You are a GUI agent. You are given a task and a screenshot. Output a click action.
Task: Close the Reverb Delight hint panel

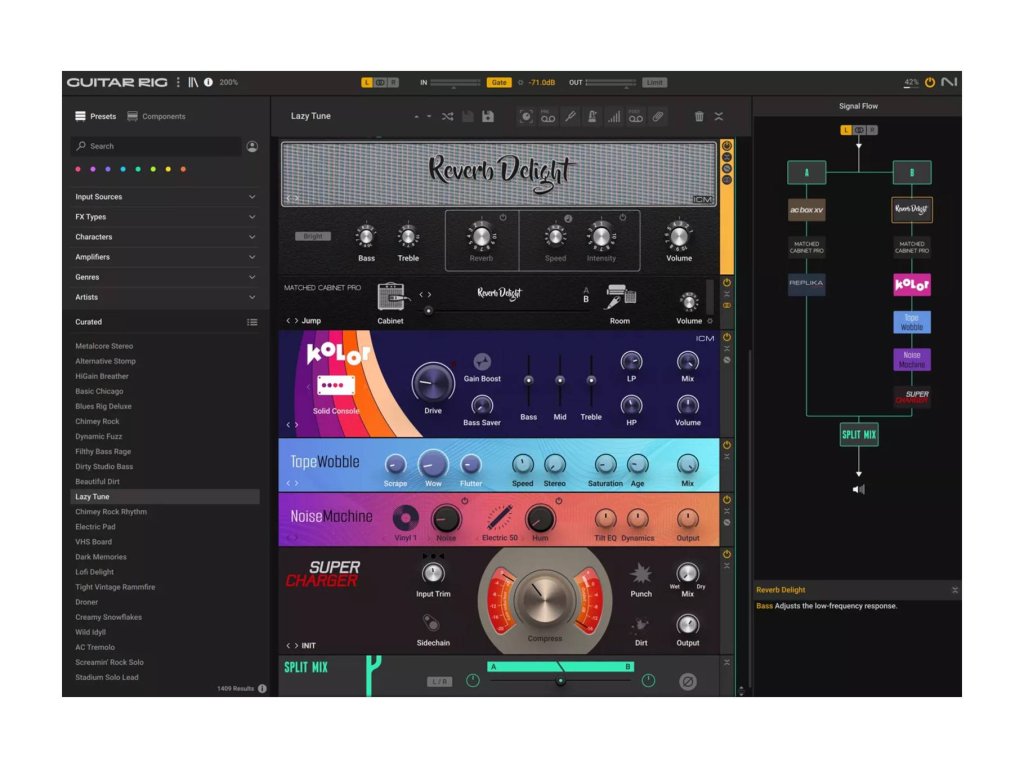click(x=955, y=590)
